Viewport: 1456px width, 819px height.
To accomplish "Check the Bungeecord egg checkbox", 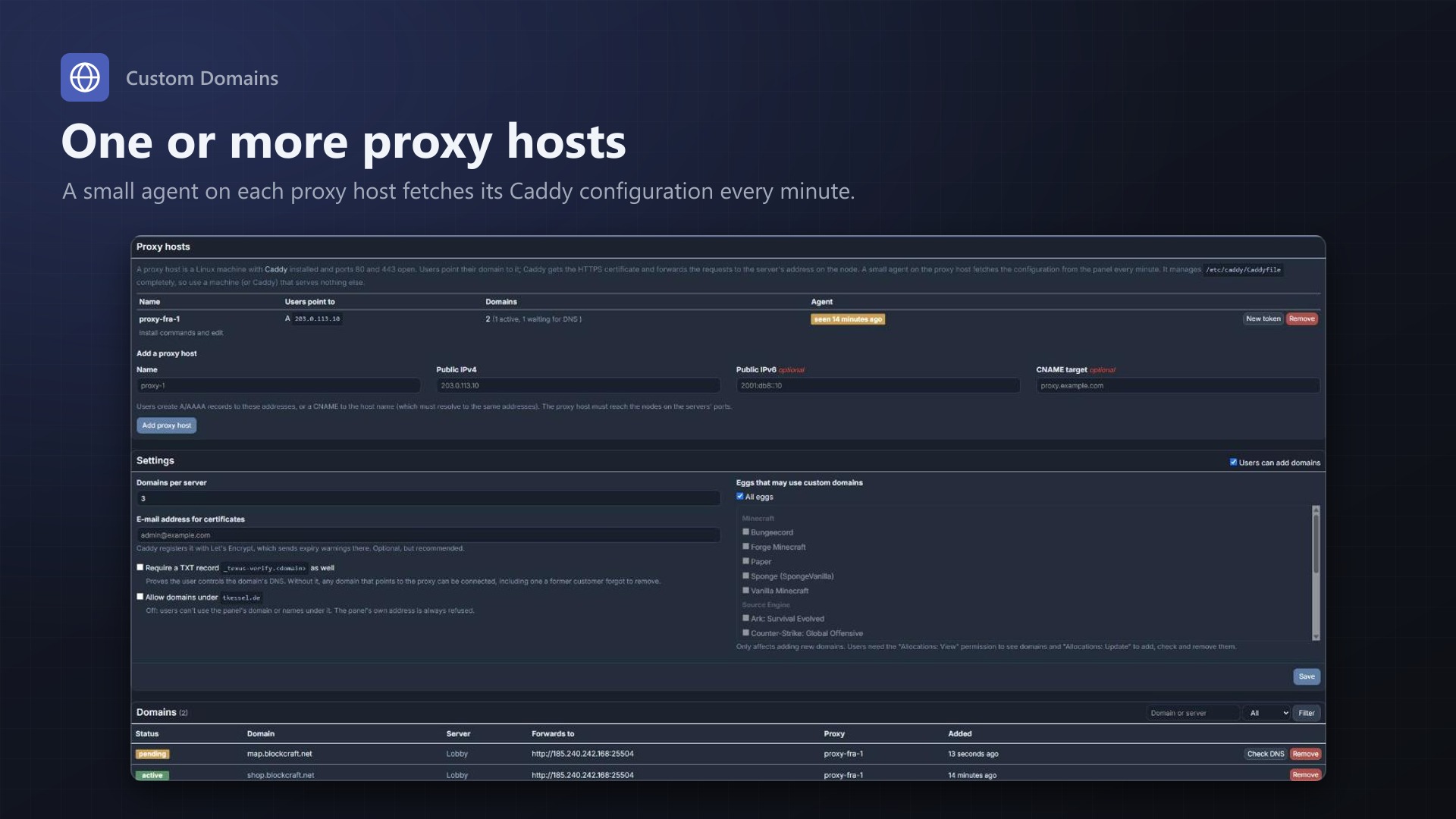I will pos(745,532).
